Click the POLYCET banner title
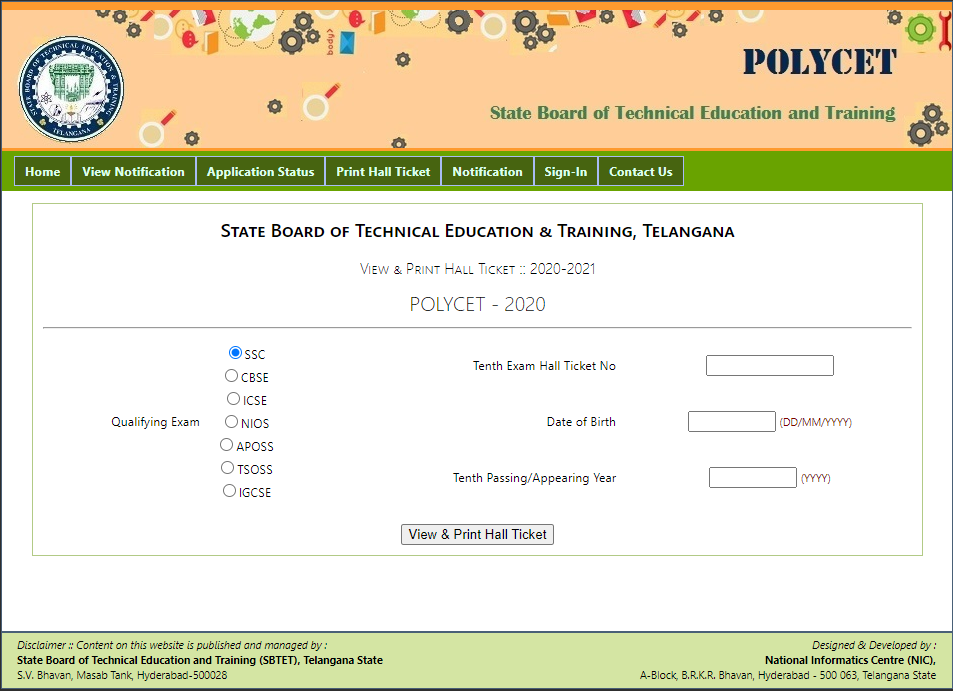 (x=819, y=62)
